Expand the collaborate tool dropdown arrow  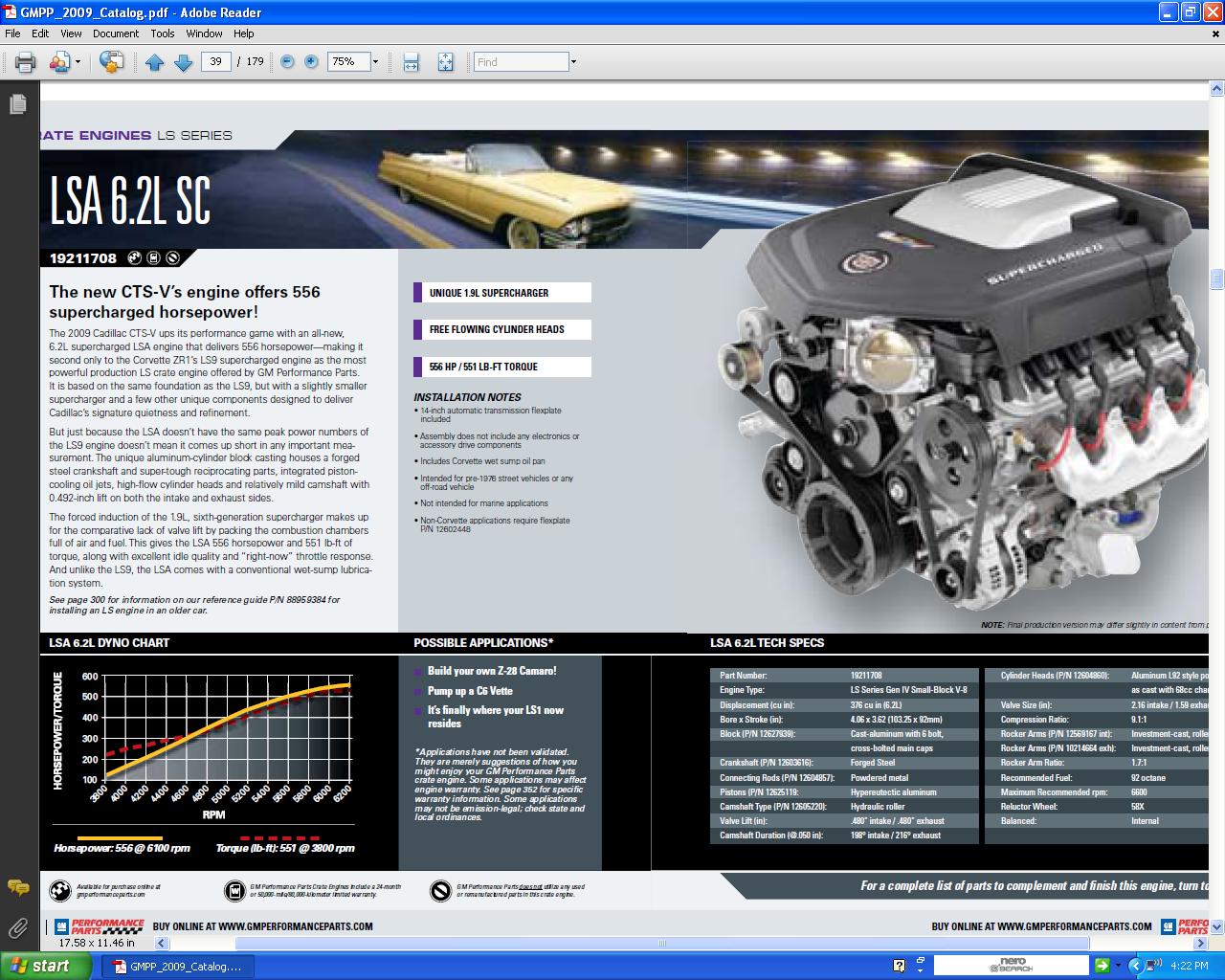tap(78, 62)
